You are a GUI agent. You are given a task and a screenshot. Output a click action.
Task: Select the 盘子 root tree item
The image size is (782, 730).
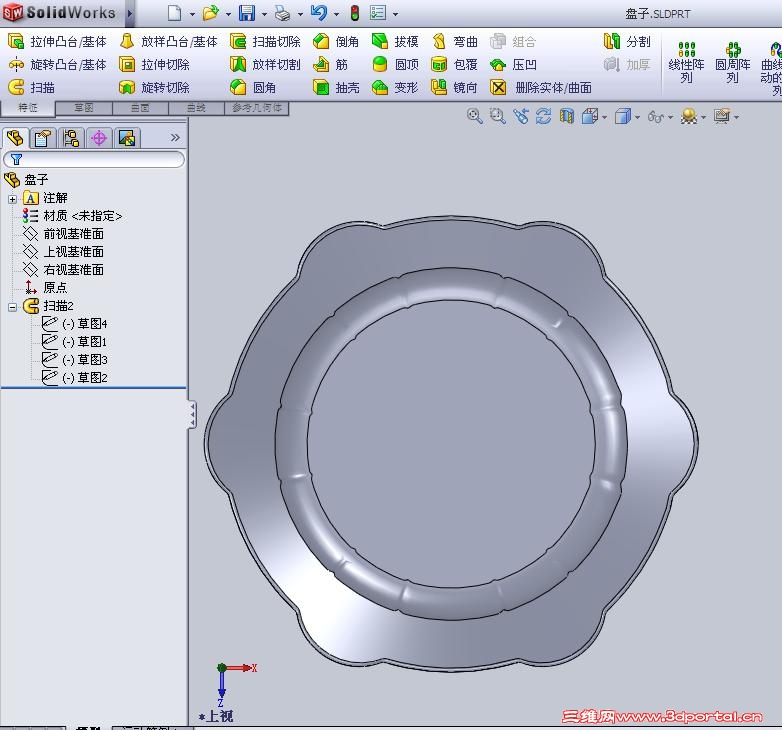click(x=27, y=179)
